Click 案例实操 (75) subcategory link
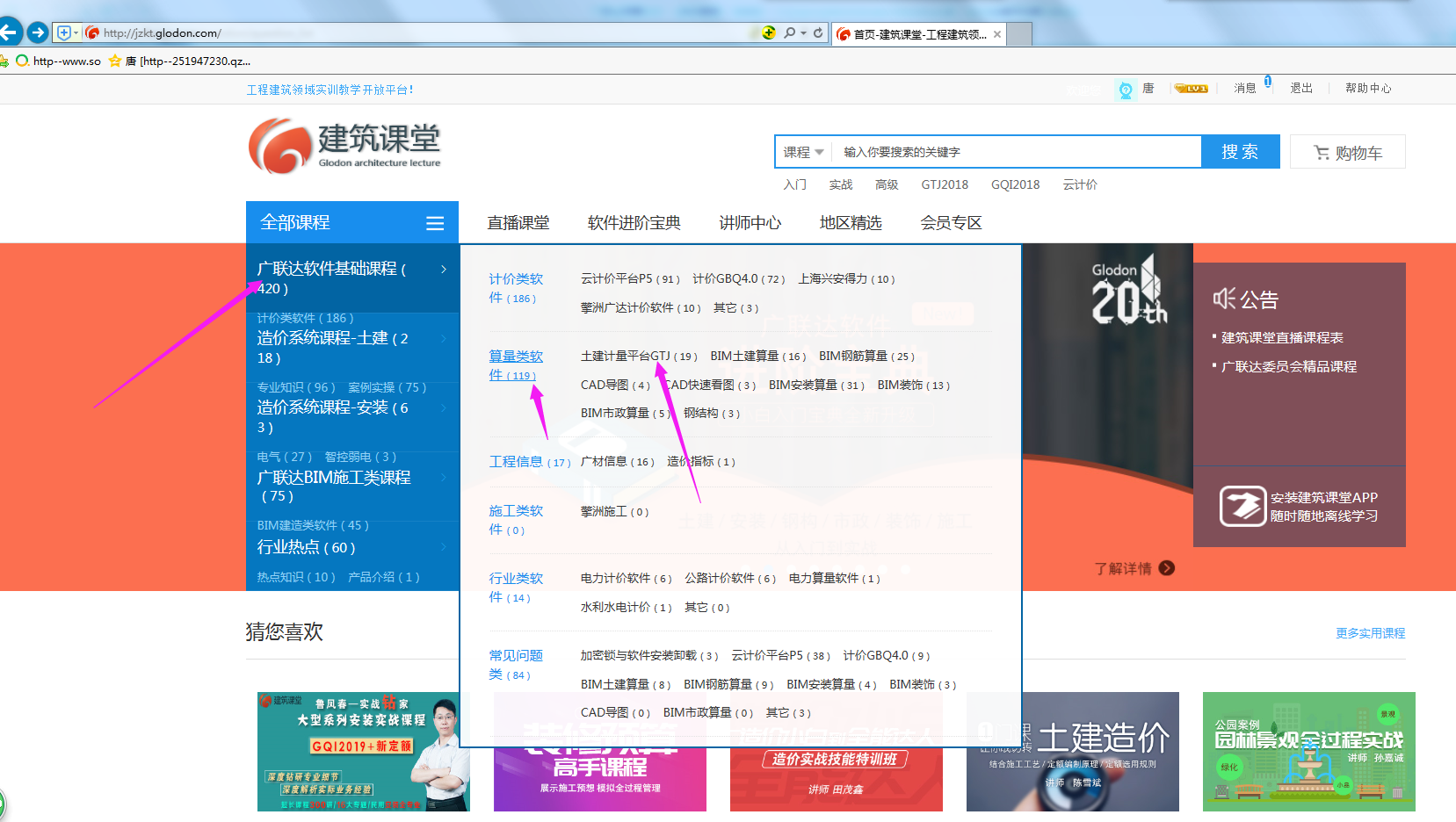Screen dimensions: 1456x822 point(388,387)
